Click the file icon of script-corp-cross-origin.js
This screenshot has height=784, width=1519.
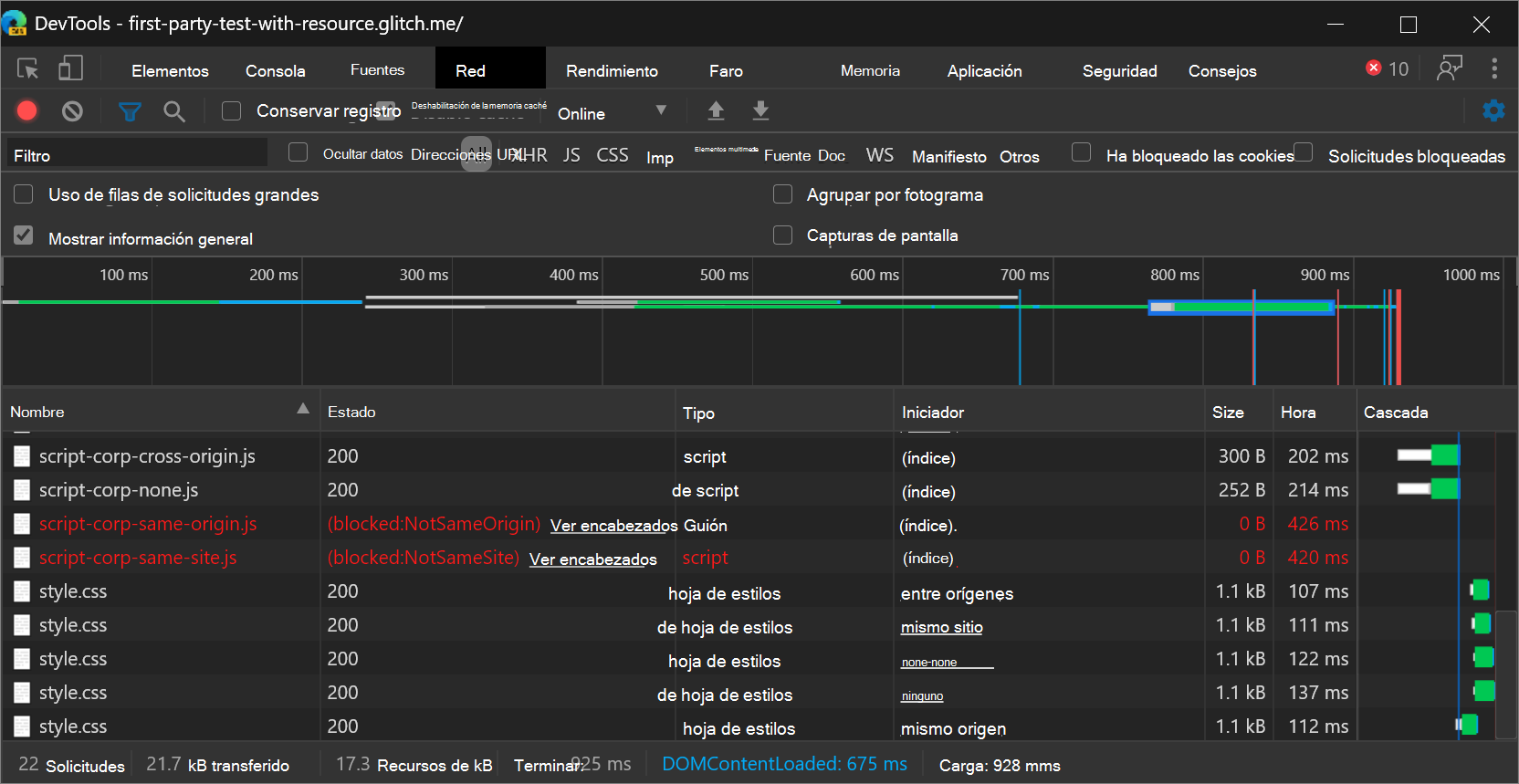pyautogui.click(x=22, y=456)
